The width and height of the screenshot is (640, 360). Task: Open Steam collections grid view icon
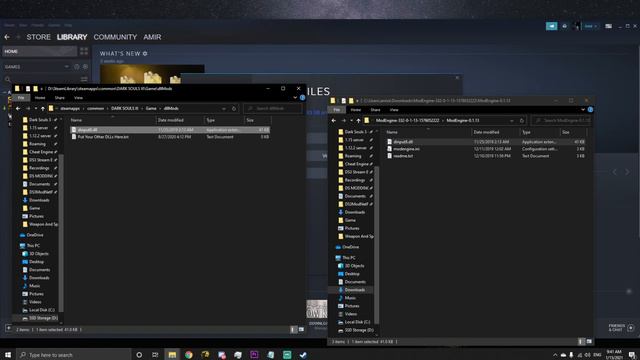[x=84, y=51]
